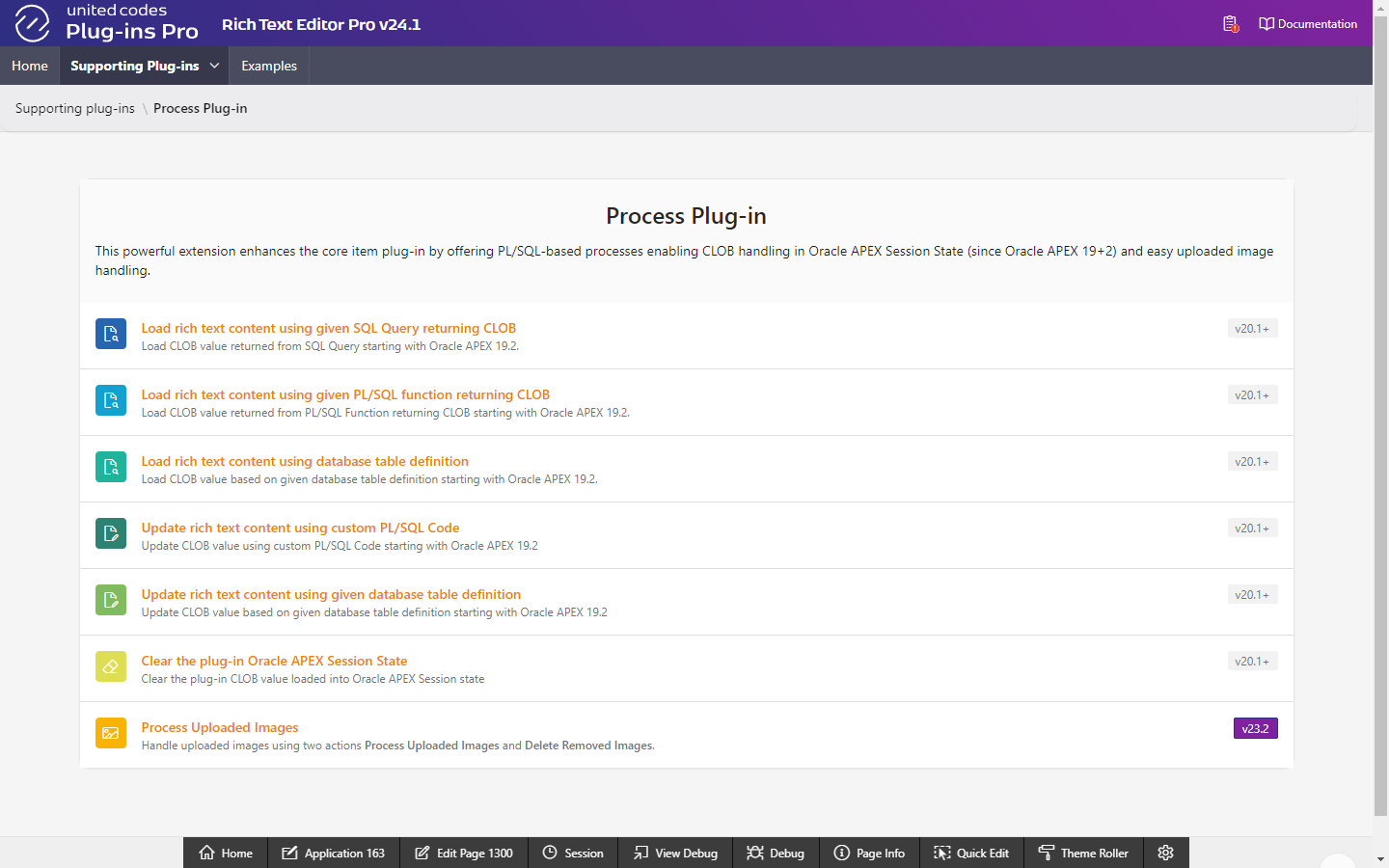This screenshot has height=868, width=1389.
Task: Open Update rich text using given database table
Action: click(x=331, y=594)
